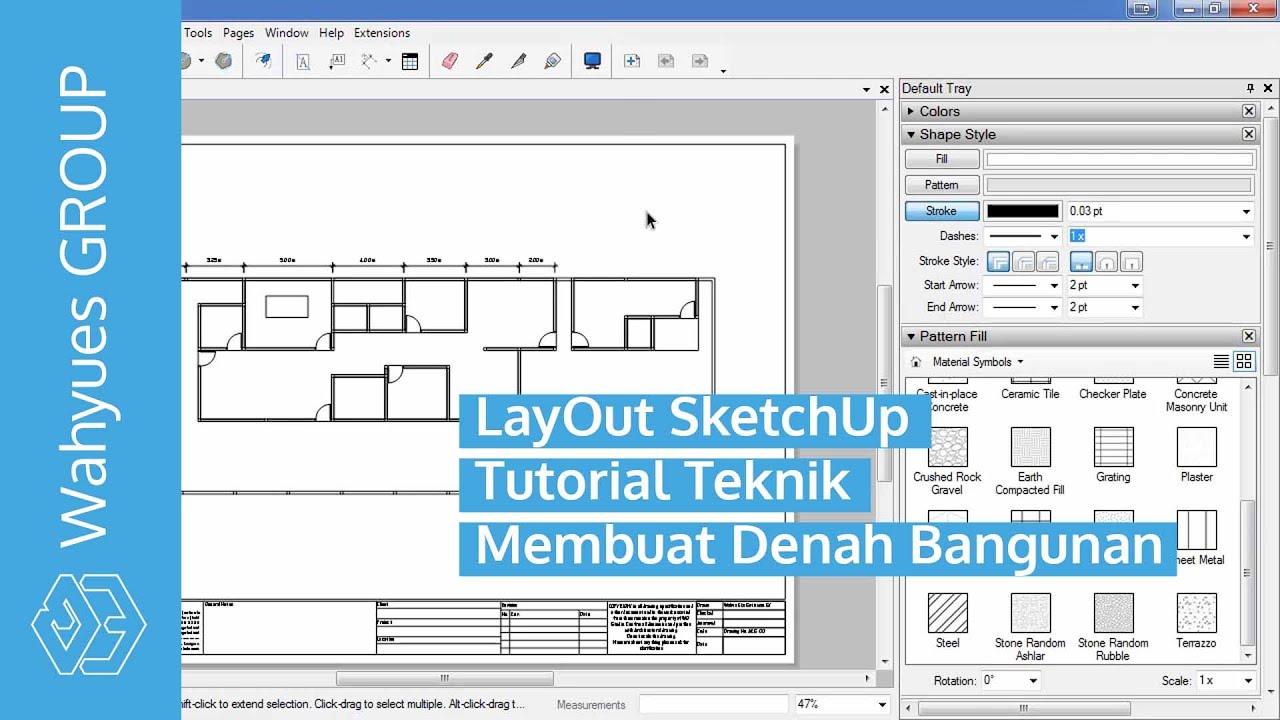
Task: Select the Join glue tool
Action: click(552, 61)
